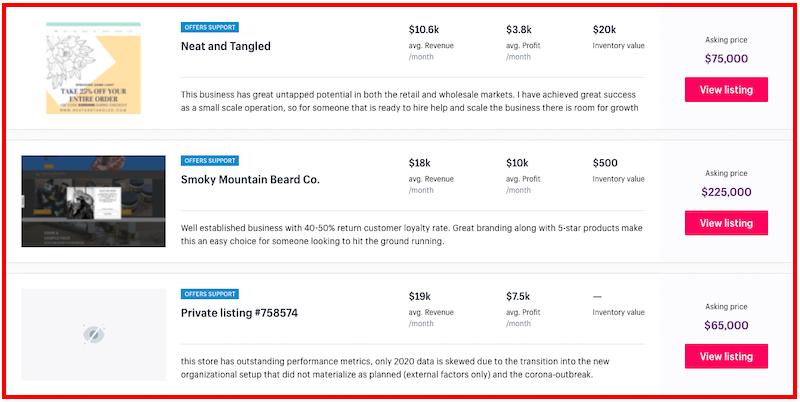Open Private listing #758574 title
Screen dimensions: 800x402
tap(239, 313)
